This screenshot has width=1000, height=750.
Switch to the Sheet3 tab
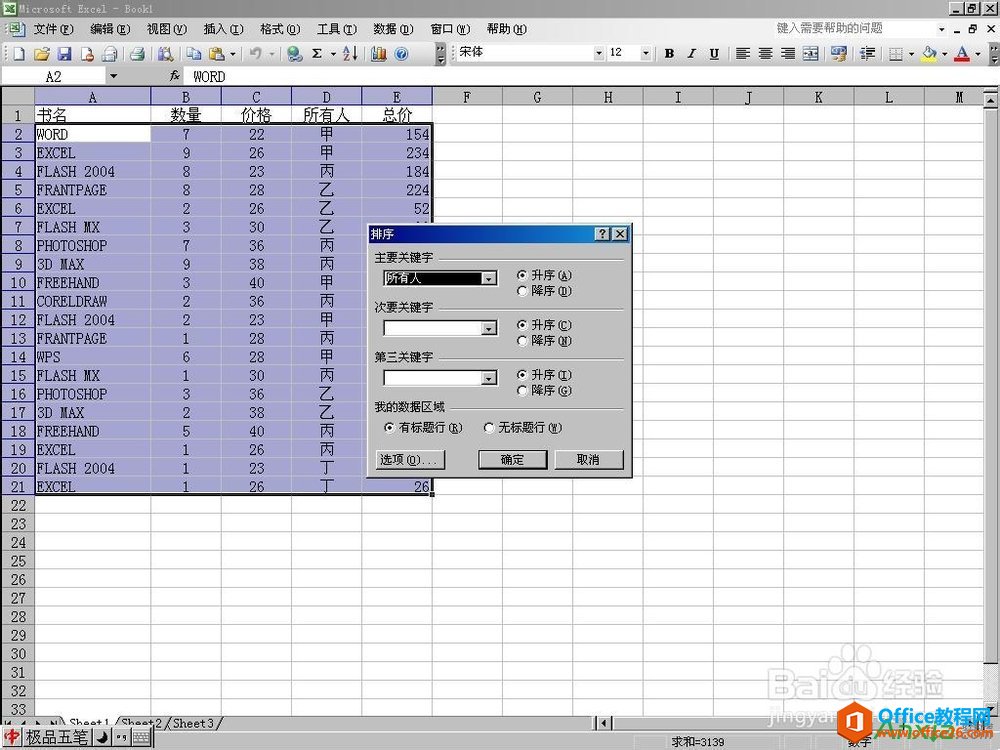click(193, 723)
